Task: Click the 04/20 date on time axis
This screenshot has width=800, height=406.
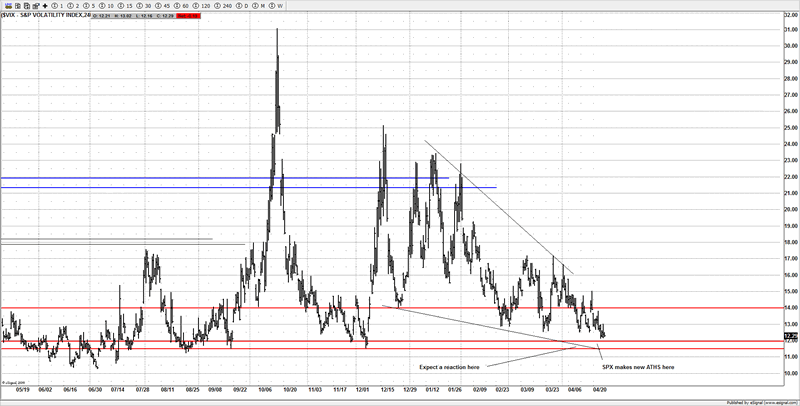Action: tap(602, 390)
